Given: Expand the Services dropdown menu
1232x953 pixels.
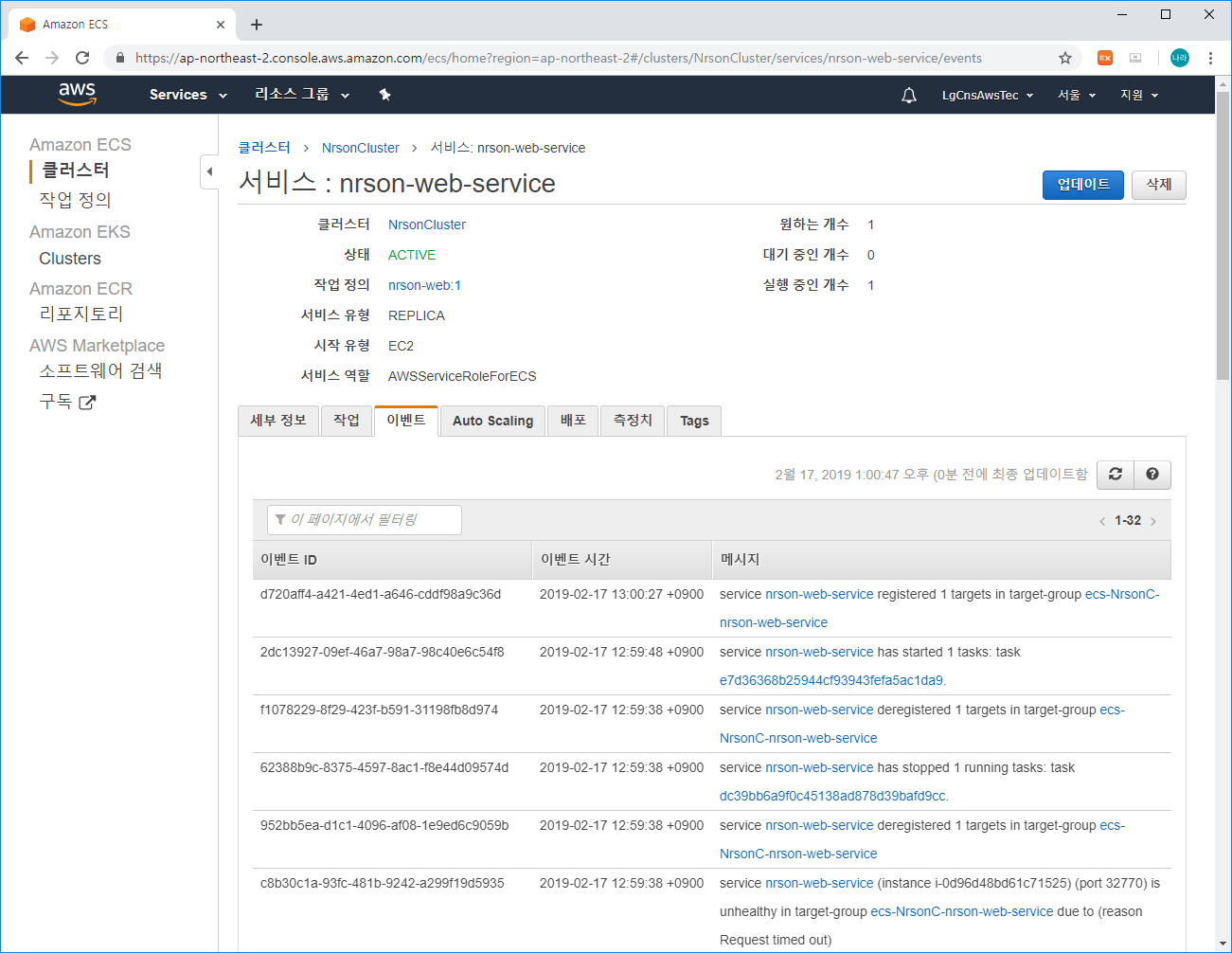Looking at the screenshot, I should 188,95.
